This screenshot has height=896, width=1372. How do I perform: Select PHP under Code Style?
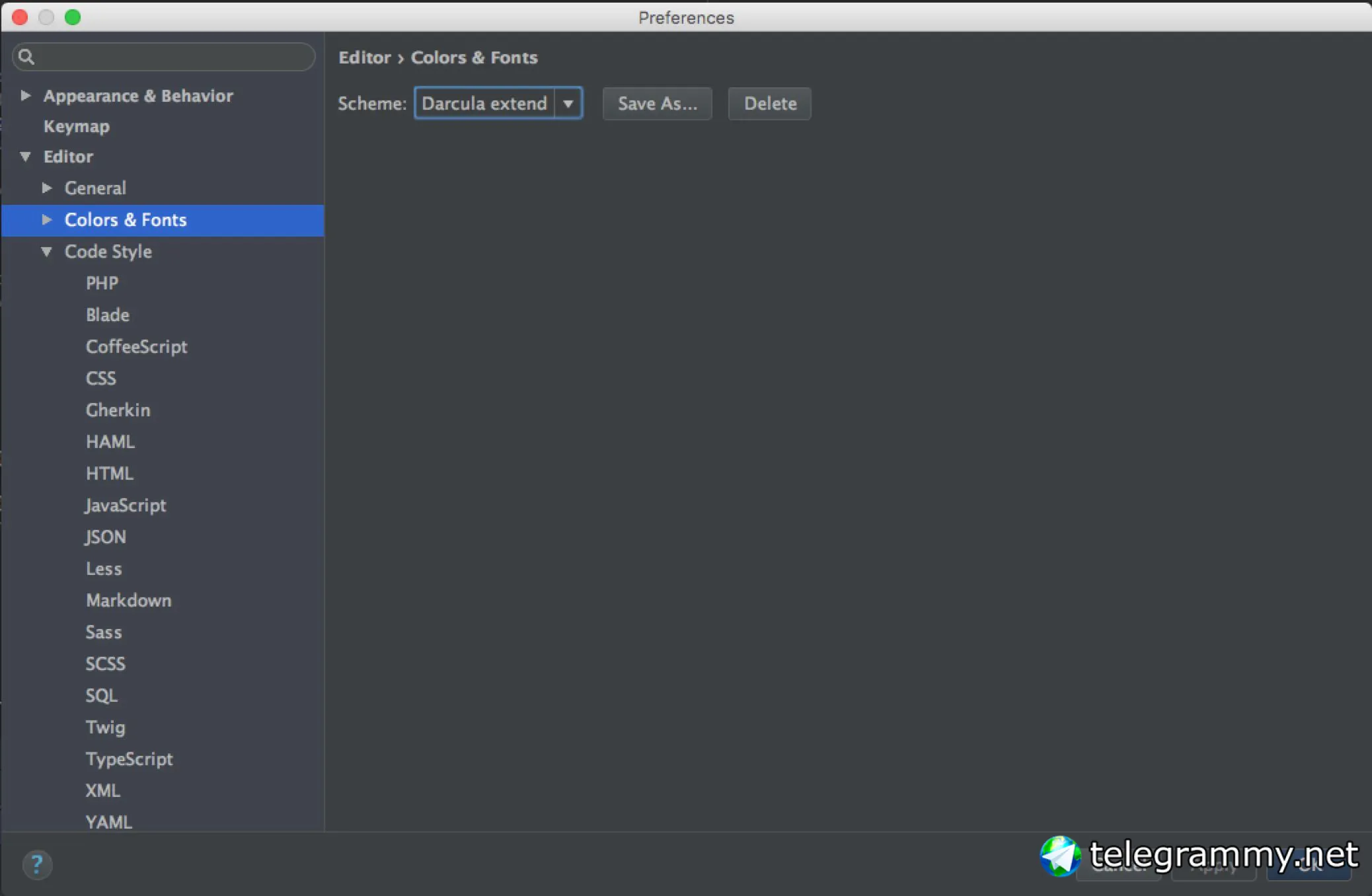click(102, 283)
